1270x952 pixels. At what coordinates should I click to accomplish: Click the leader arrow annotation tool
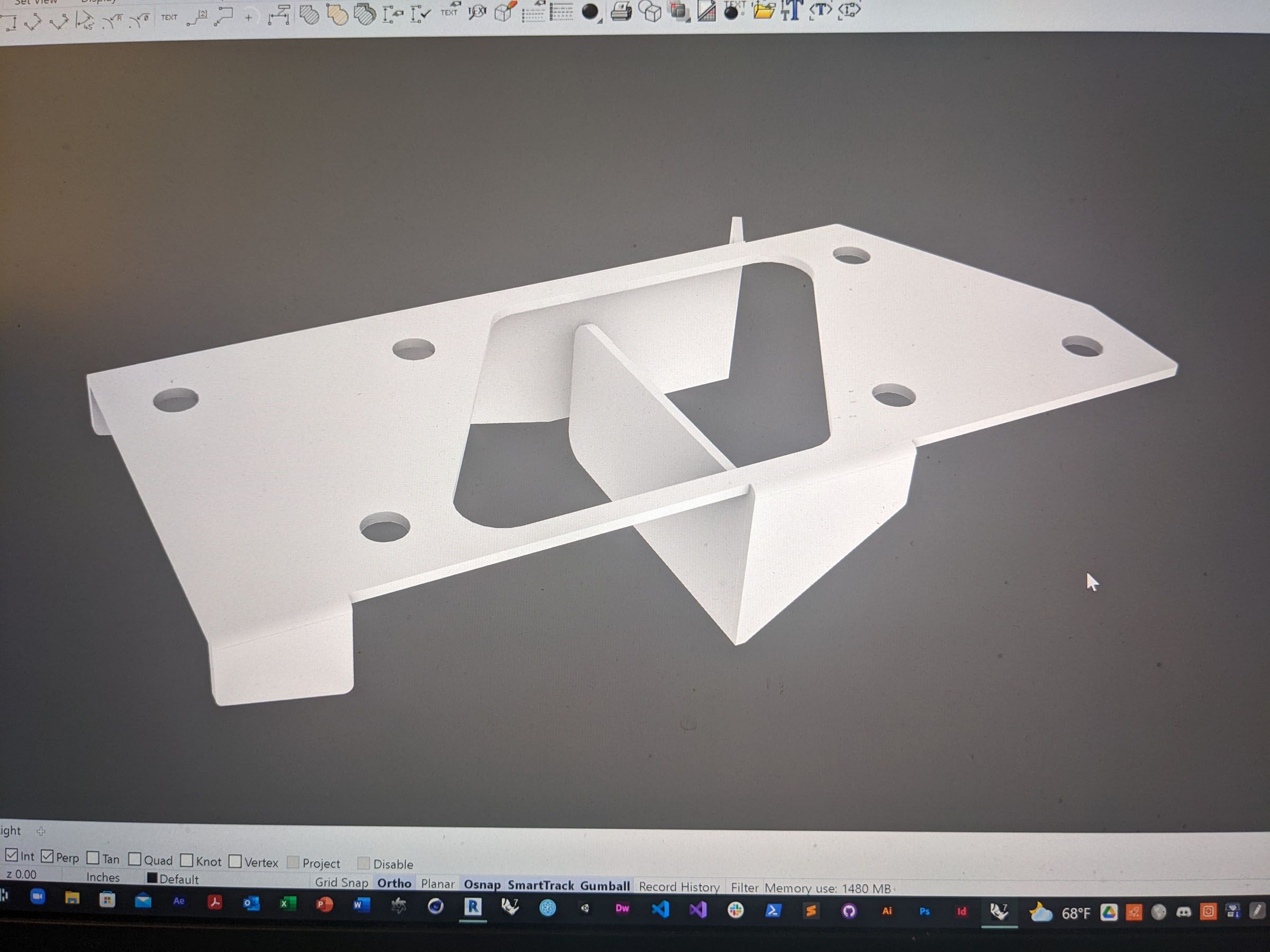click(223, 16)
